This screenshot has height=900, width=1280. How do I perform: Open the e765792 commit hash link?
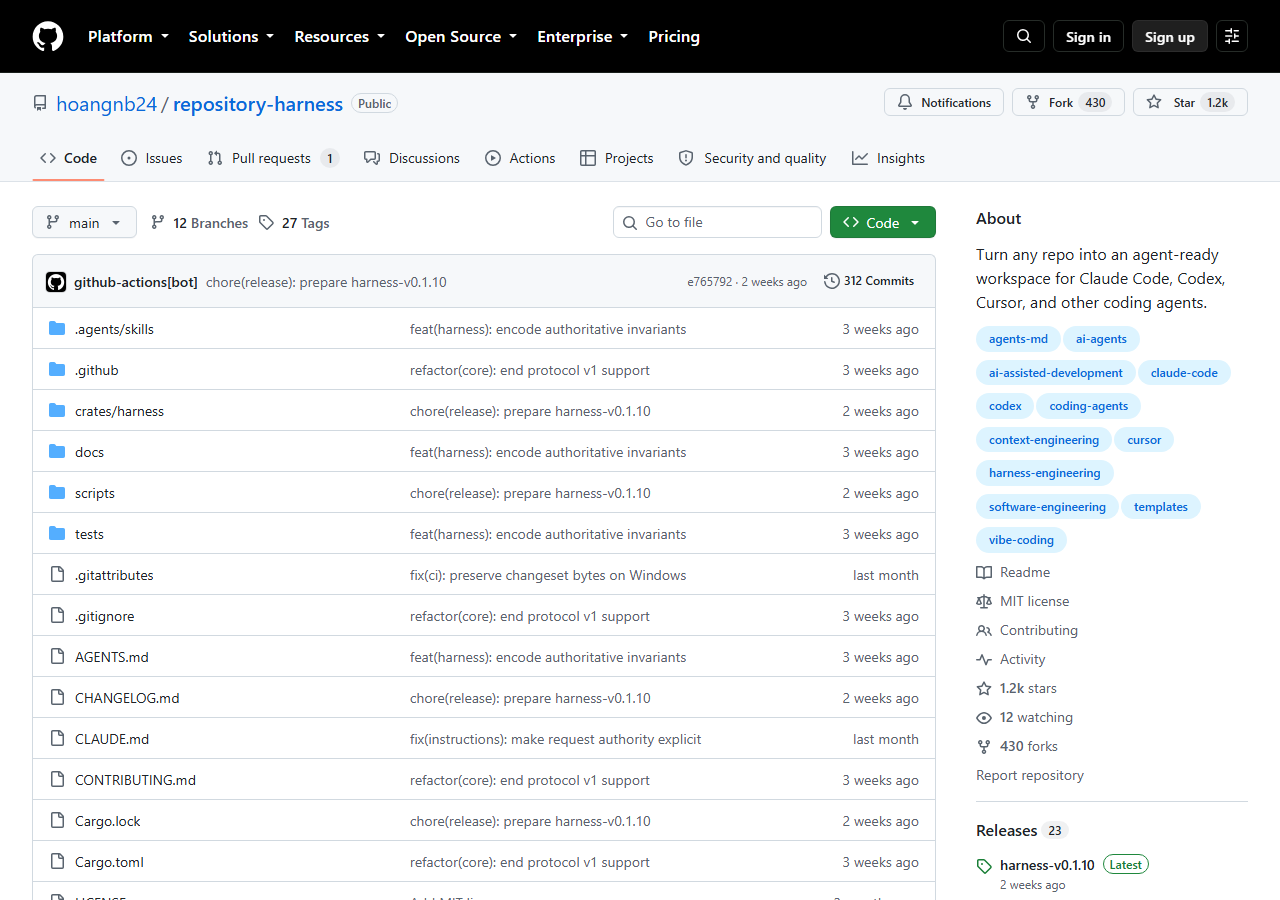tap(710, 282)
